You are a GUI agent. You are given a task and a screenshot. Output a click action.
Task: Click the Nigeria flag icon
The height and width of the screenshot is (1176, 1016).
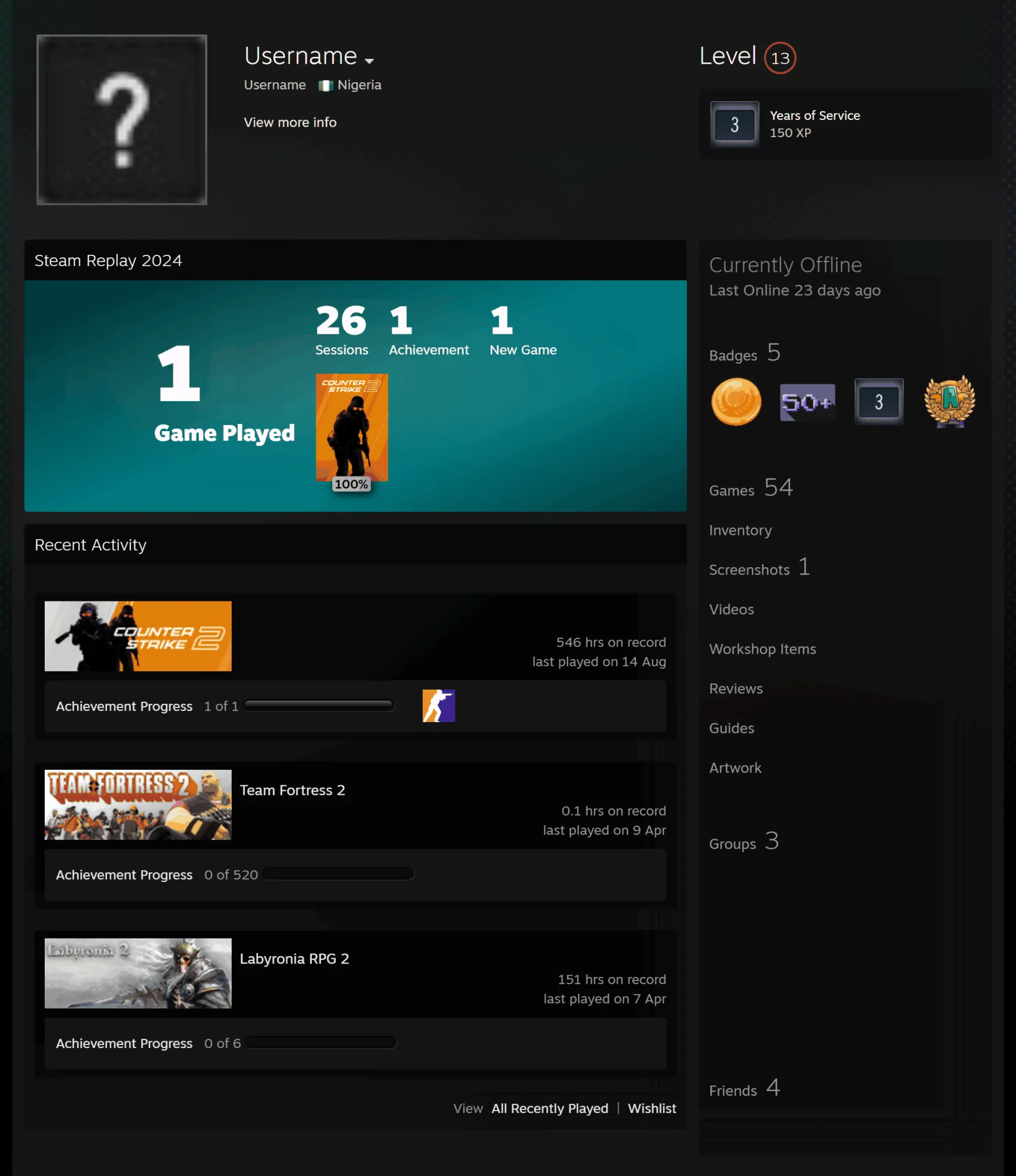(x=325, y=86)
